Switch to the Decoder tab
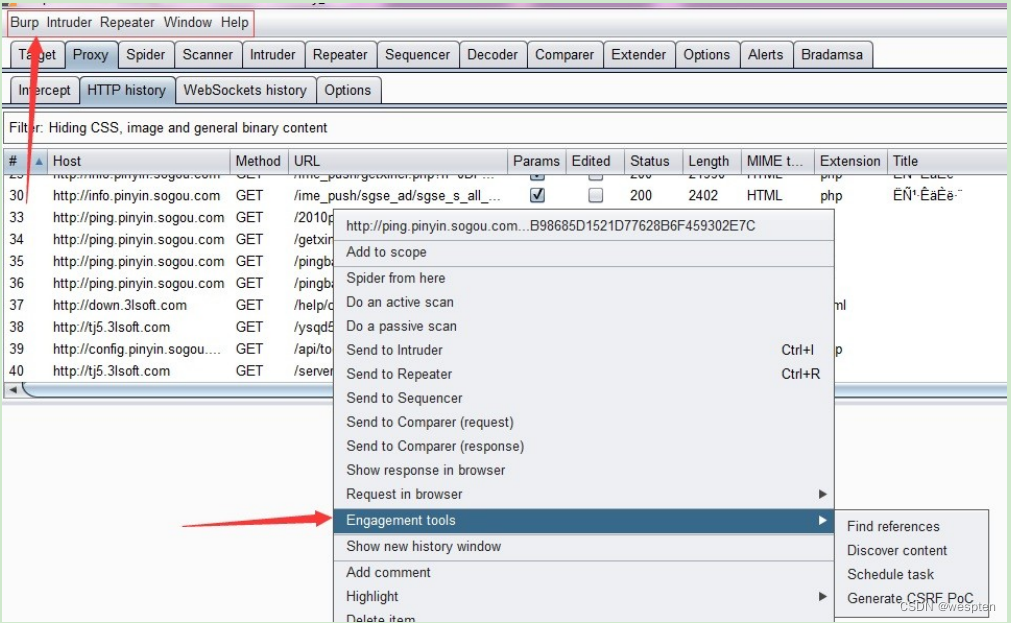Image resolution: width=1011 pixels, height=623 pixels. 493,55
